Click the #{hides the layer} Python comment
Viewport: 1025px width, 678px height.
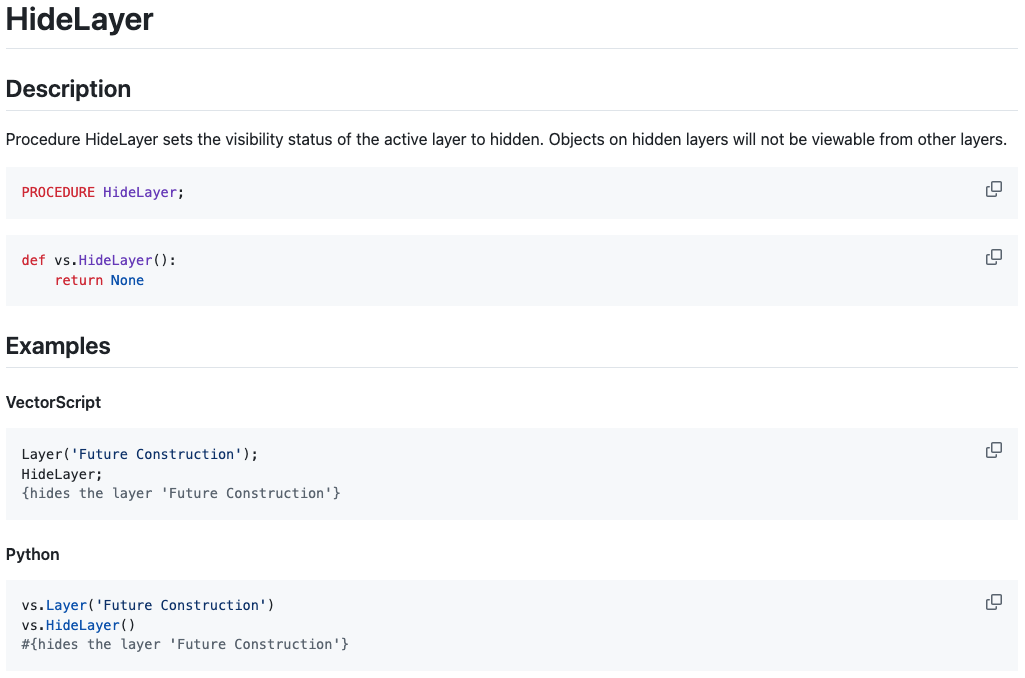[x=184, y=644]
